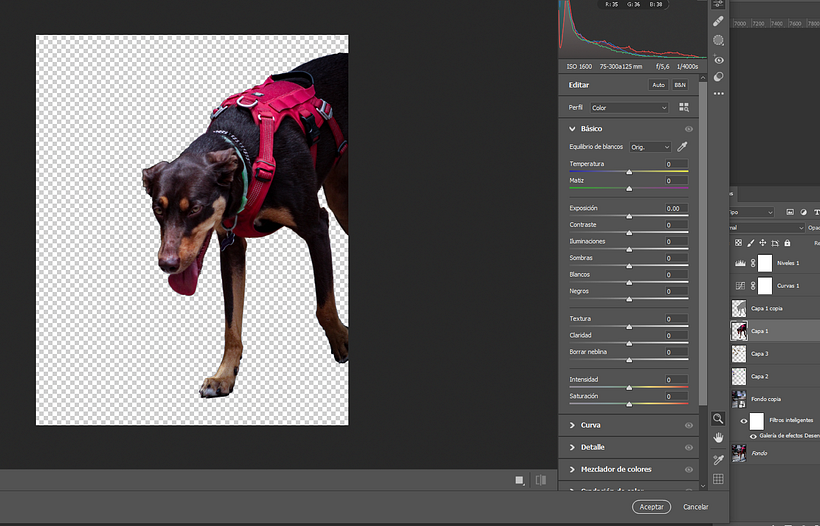
Task: Collapse the Básico section chevron
Action: click(572, 129)
